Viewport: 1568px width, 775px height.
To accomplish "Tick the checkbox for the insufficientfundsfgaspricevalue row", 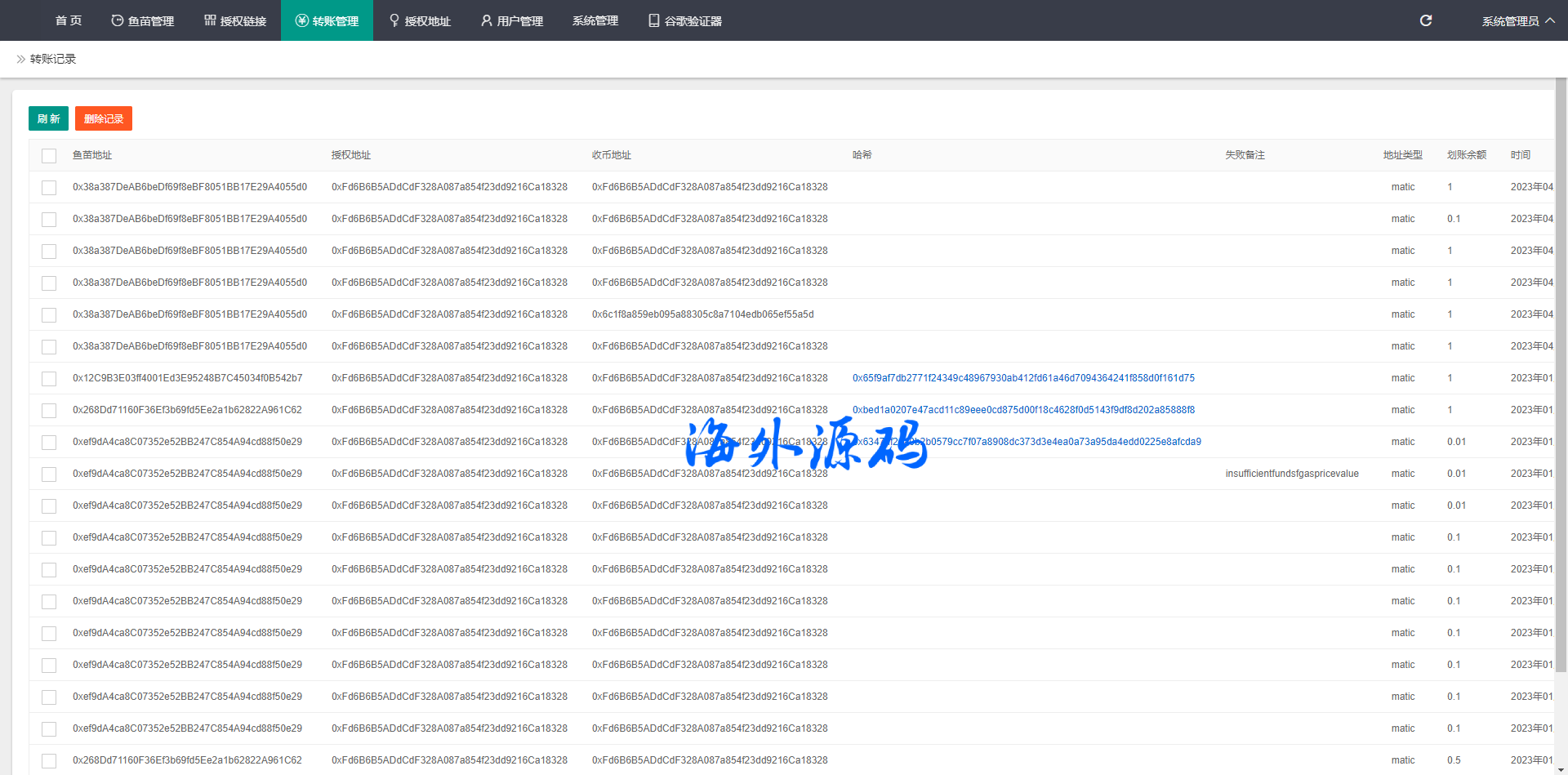I will (49, 474).
